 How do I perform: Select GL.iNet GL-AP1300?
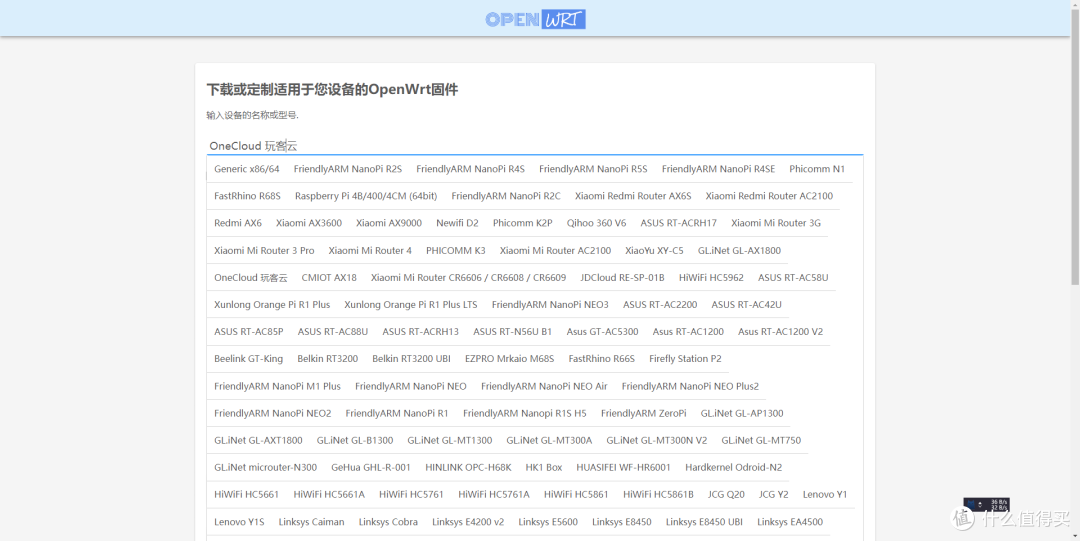[x=741, y=413]
